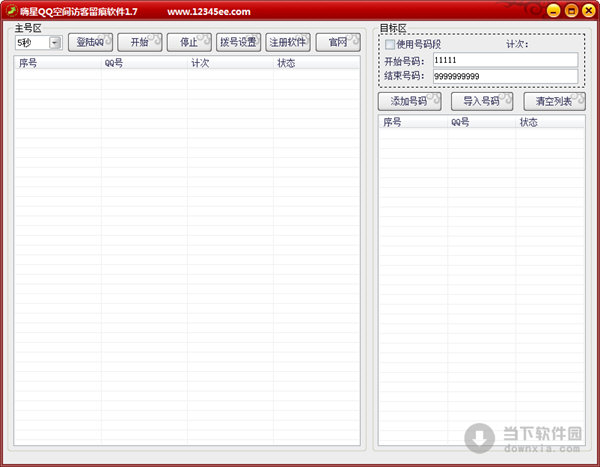Minimize the window using title bar button

555,11
